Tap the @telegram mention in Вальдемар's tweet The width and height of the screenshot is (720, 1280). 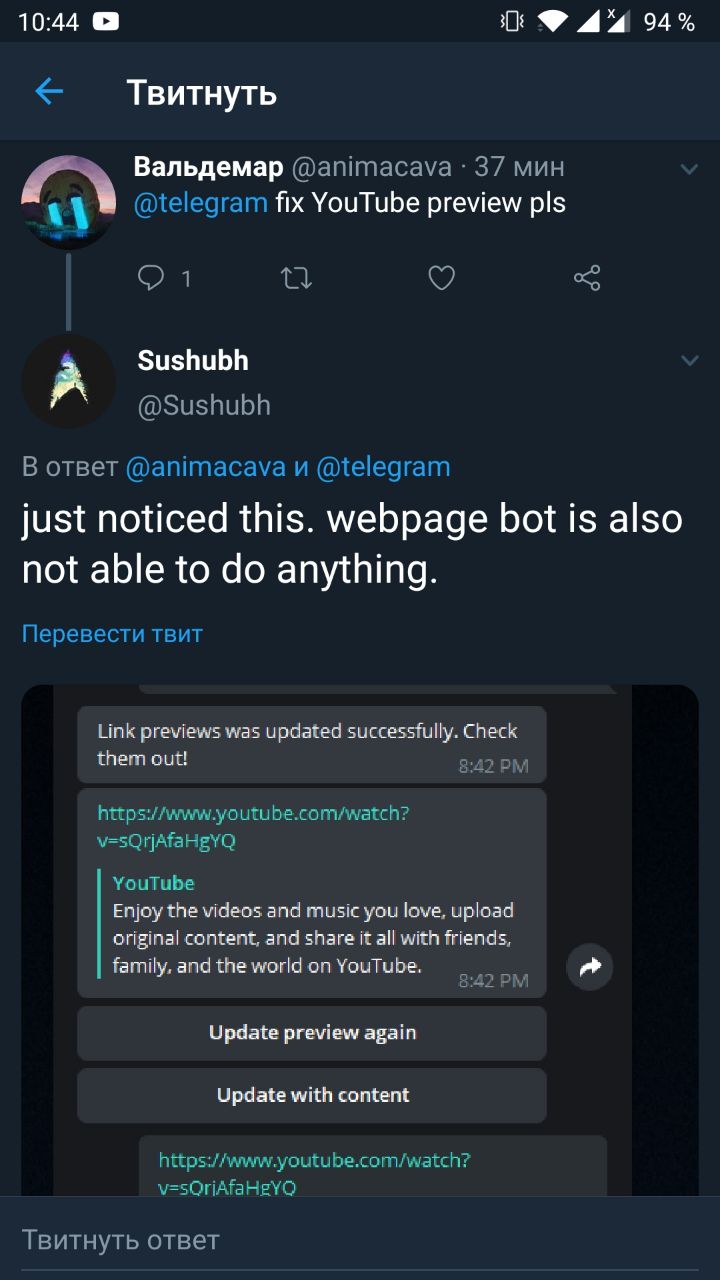(201, 203)
